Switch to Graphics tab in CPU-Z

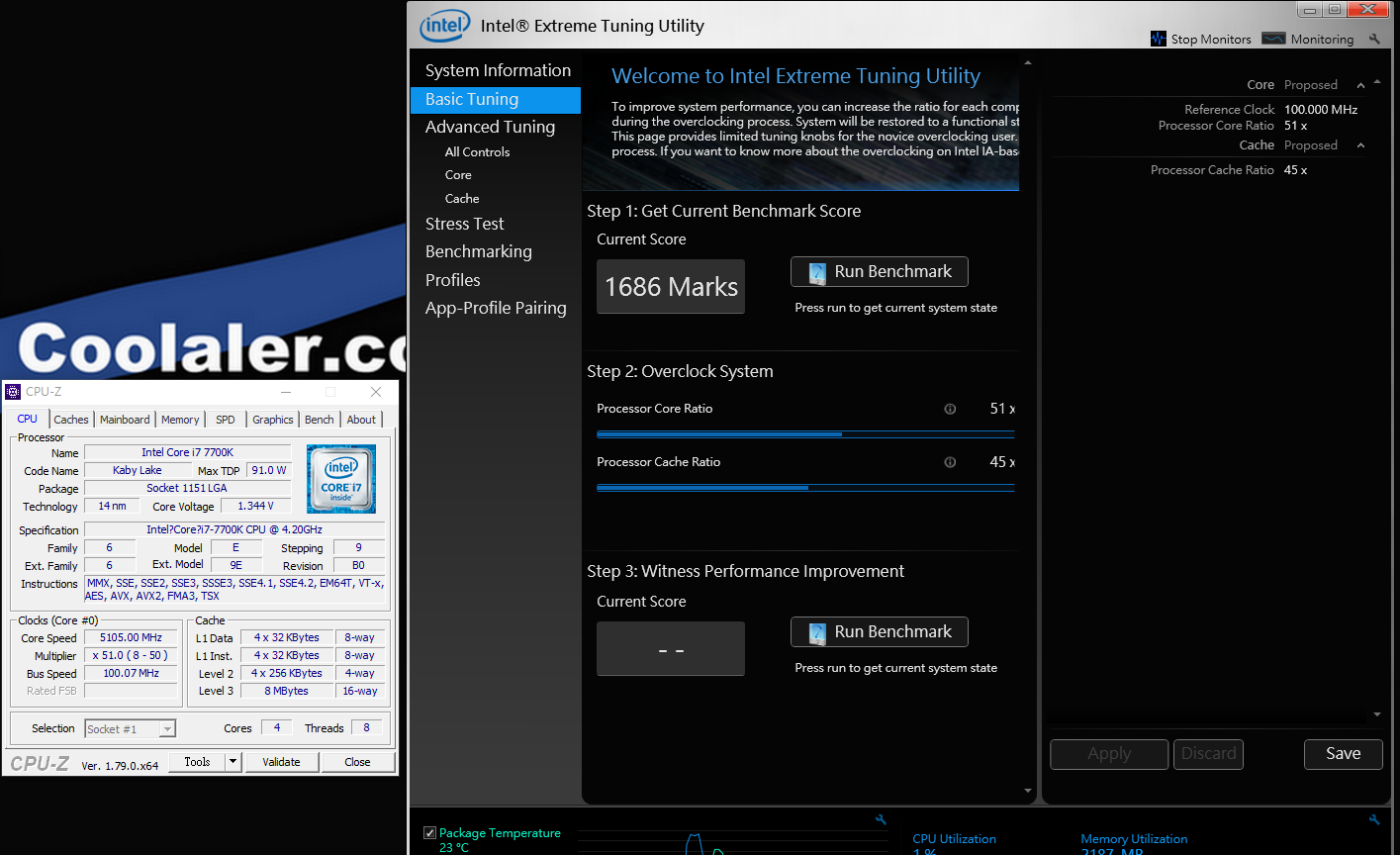point(273,420)
